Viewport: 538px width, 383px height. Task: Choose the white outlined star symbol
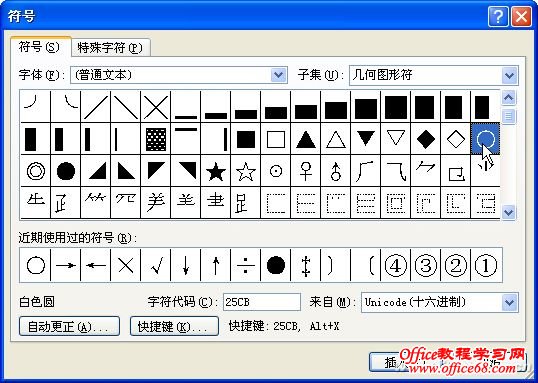tap(246, 171)
